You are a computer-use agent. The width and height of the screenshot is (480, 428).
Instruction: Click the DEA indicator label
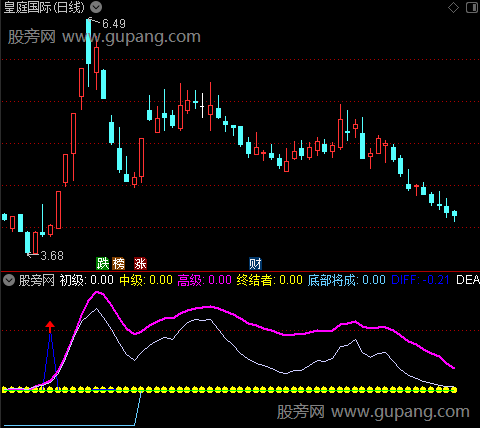pos(468,280)
